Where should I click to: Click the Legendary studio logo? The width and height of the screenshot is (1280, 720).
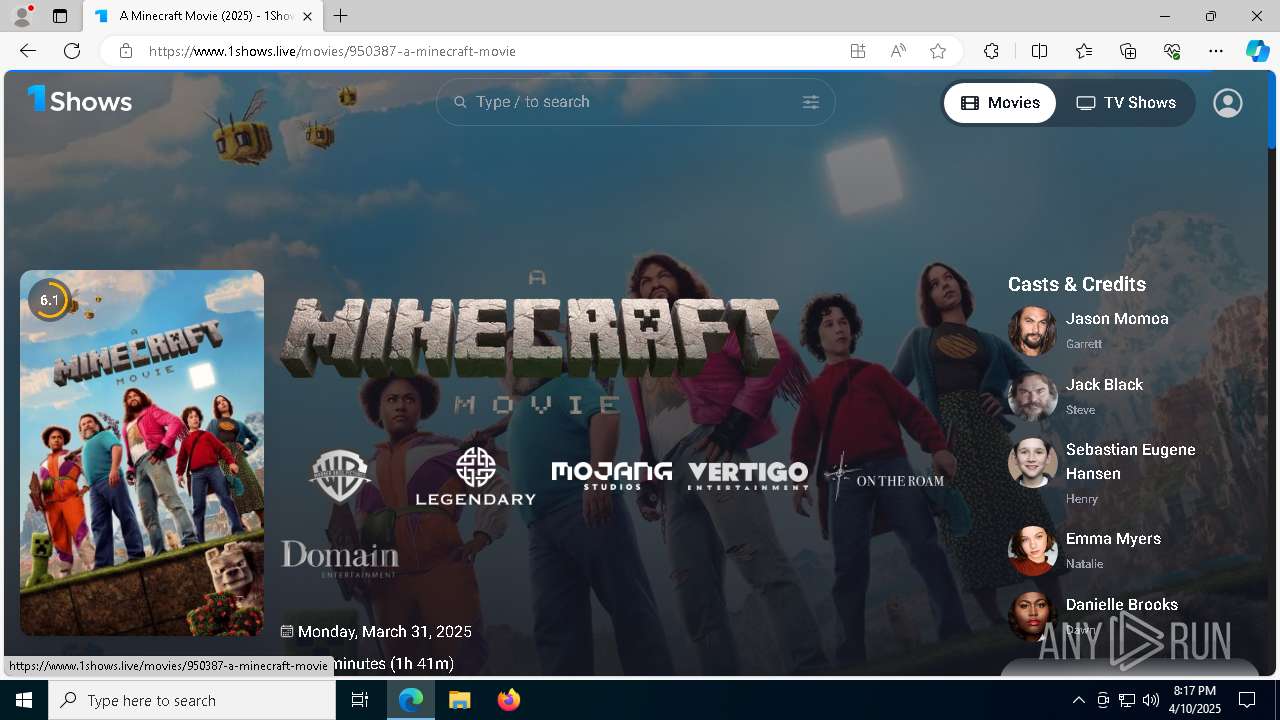(475, 476)
